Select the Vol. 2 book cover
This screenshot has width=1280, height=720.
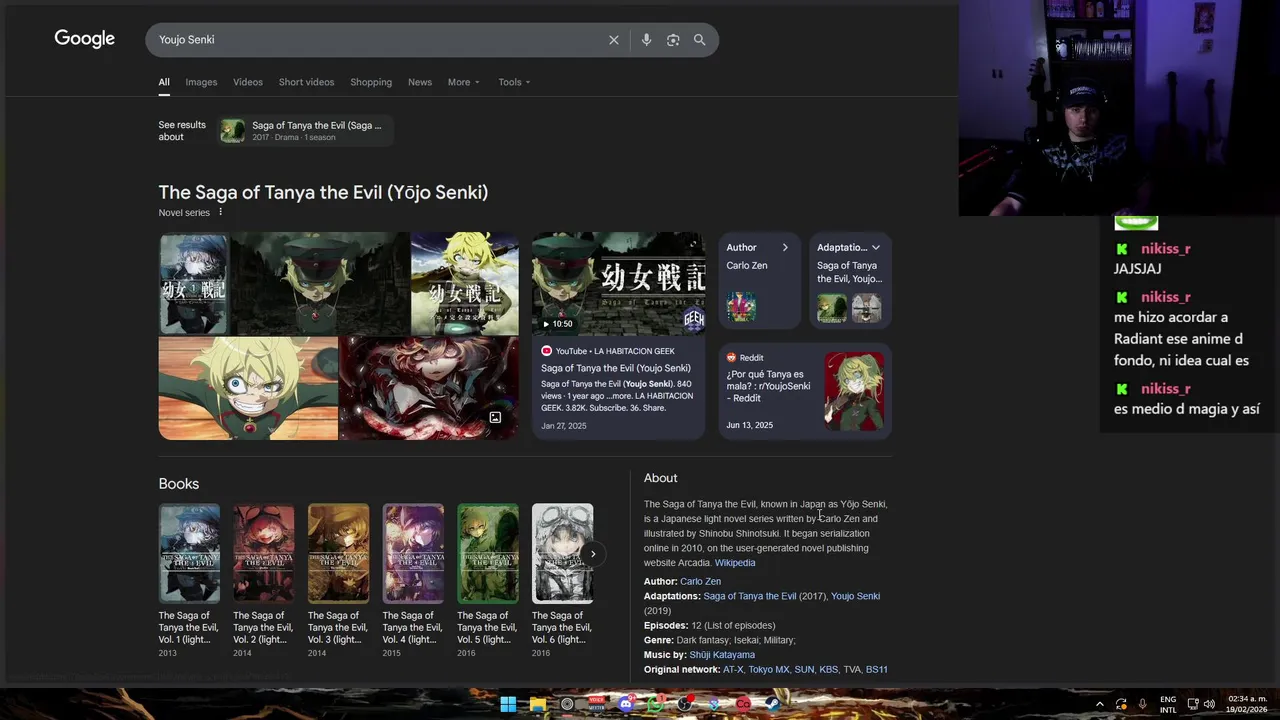(264, 553)
